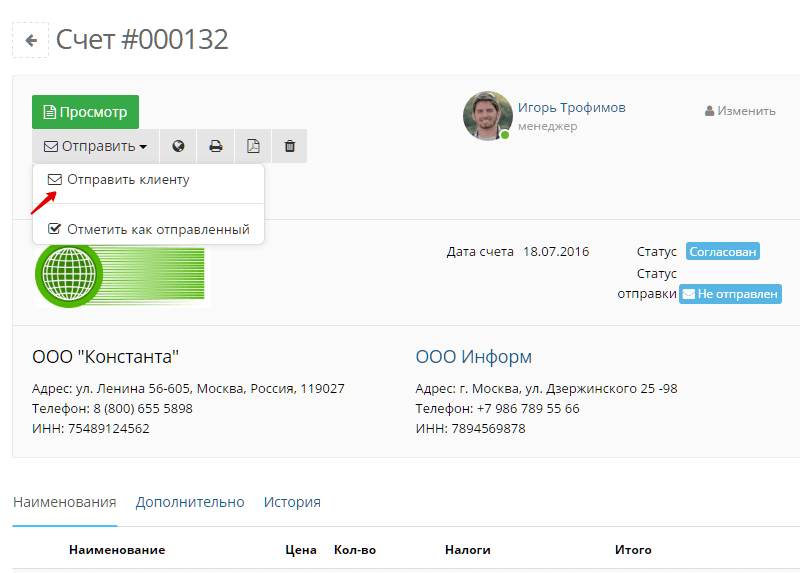The width and height of the screenshot is (800, 573).
Task: Click Изменить to change manager
Action: pyautogui.click(x=740, y=111)
